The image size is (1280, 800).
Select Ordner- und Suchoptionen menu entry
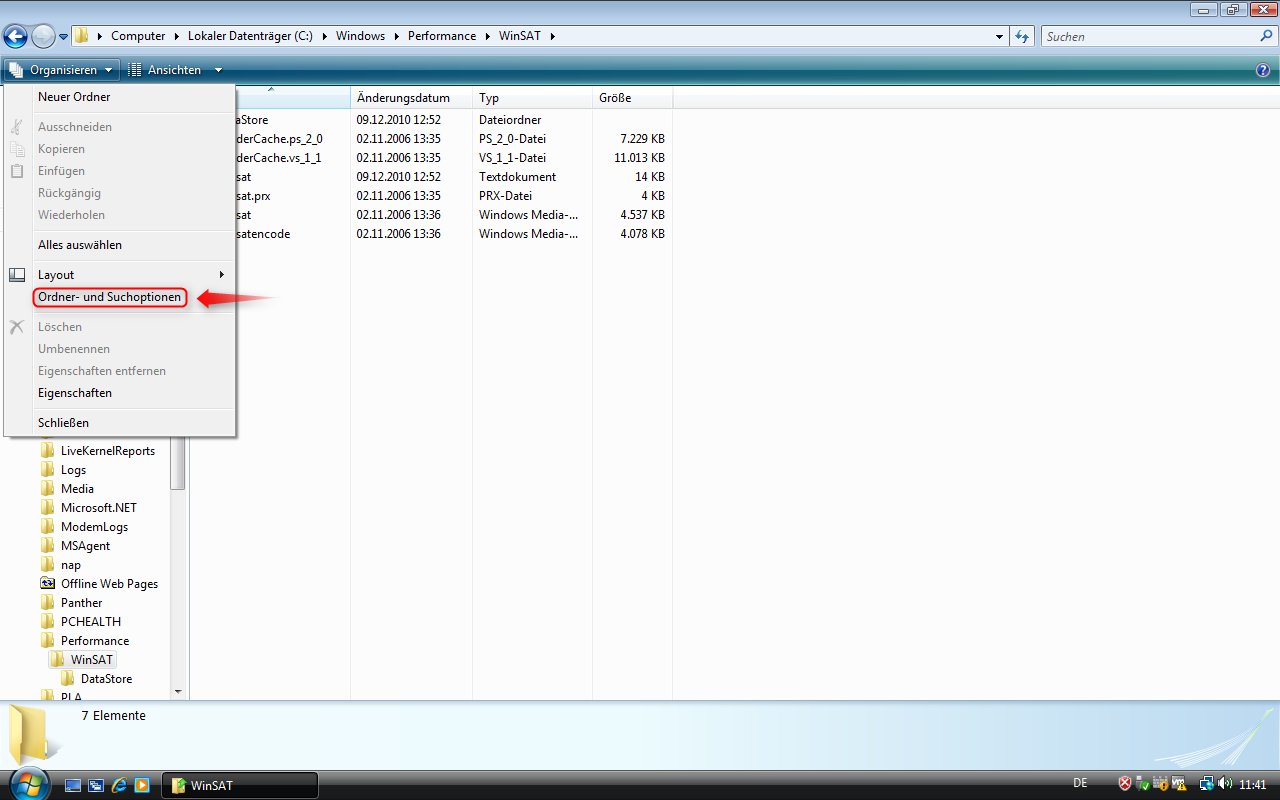coord(110,297)
